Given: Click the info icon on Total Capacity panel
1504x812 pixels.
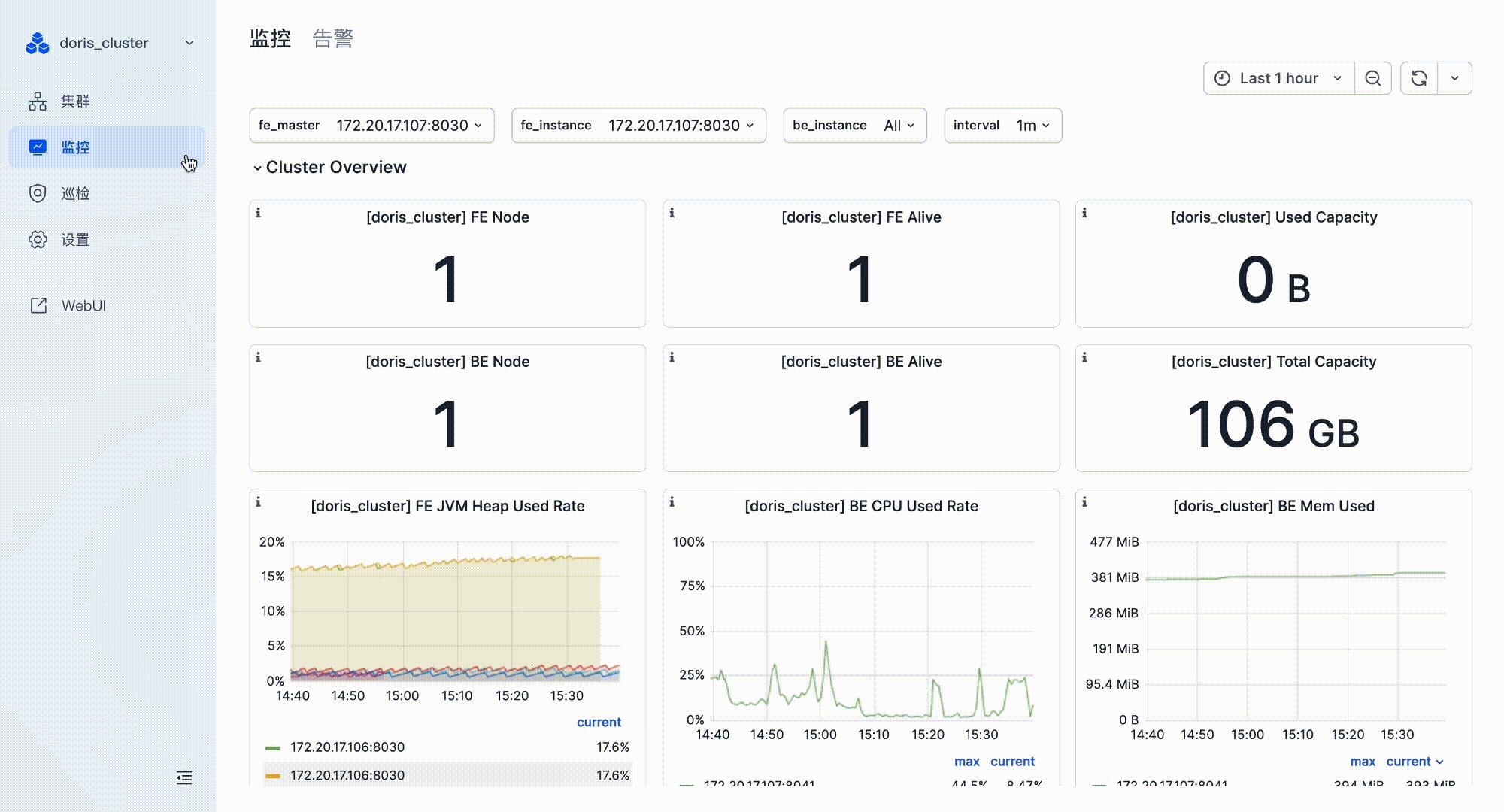Looking at the screenshot, I should point(1084,357).
